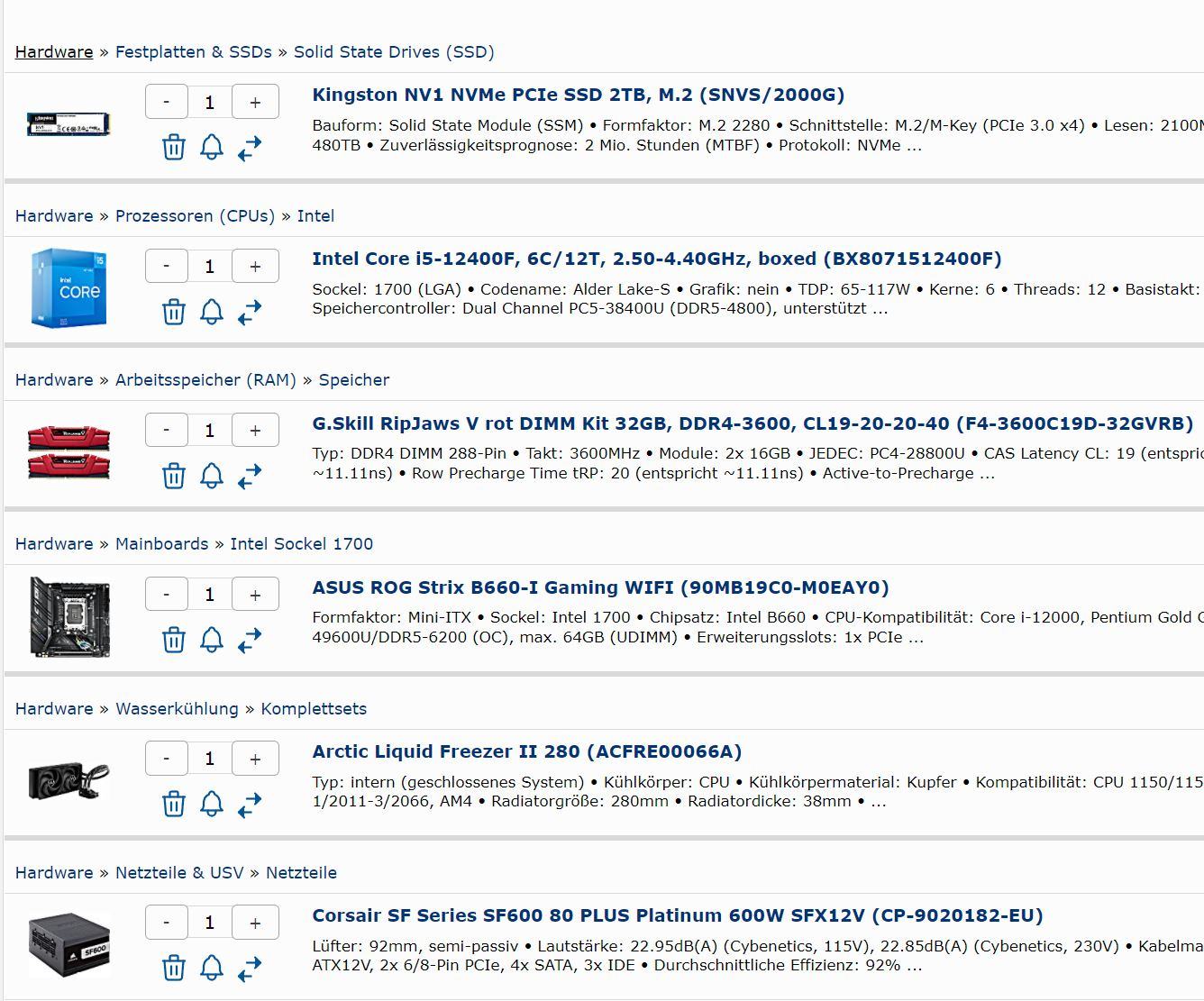Click minus button for Corsair SF600
The image size is (1204, 1001).
(x=167, y=922)
